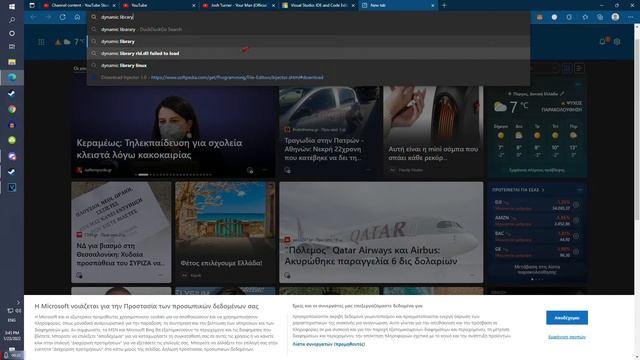Image resolution: width=640 pixels, height=360 pixels.
Task: Switch to the YouTube tab
Action: click(x=159, y=5)
